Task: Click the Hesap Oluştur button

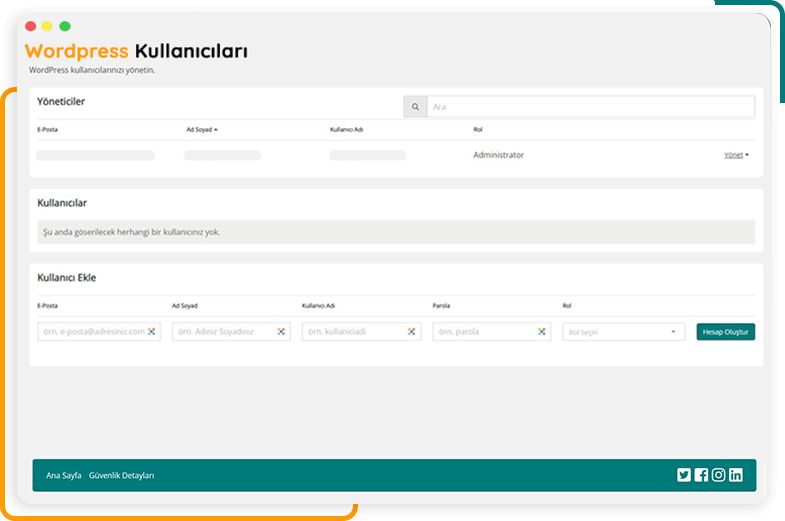Action: (x=725, y=332)
